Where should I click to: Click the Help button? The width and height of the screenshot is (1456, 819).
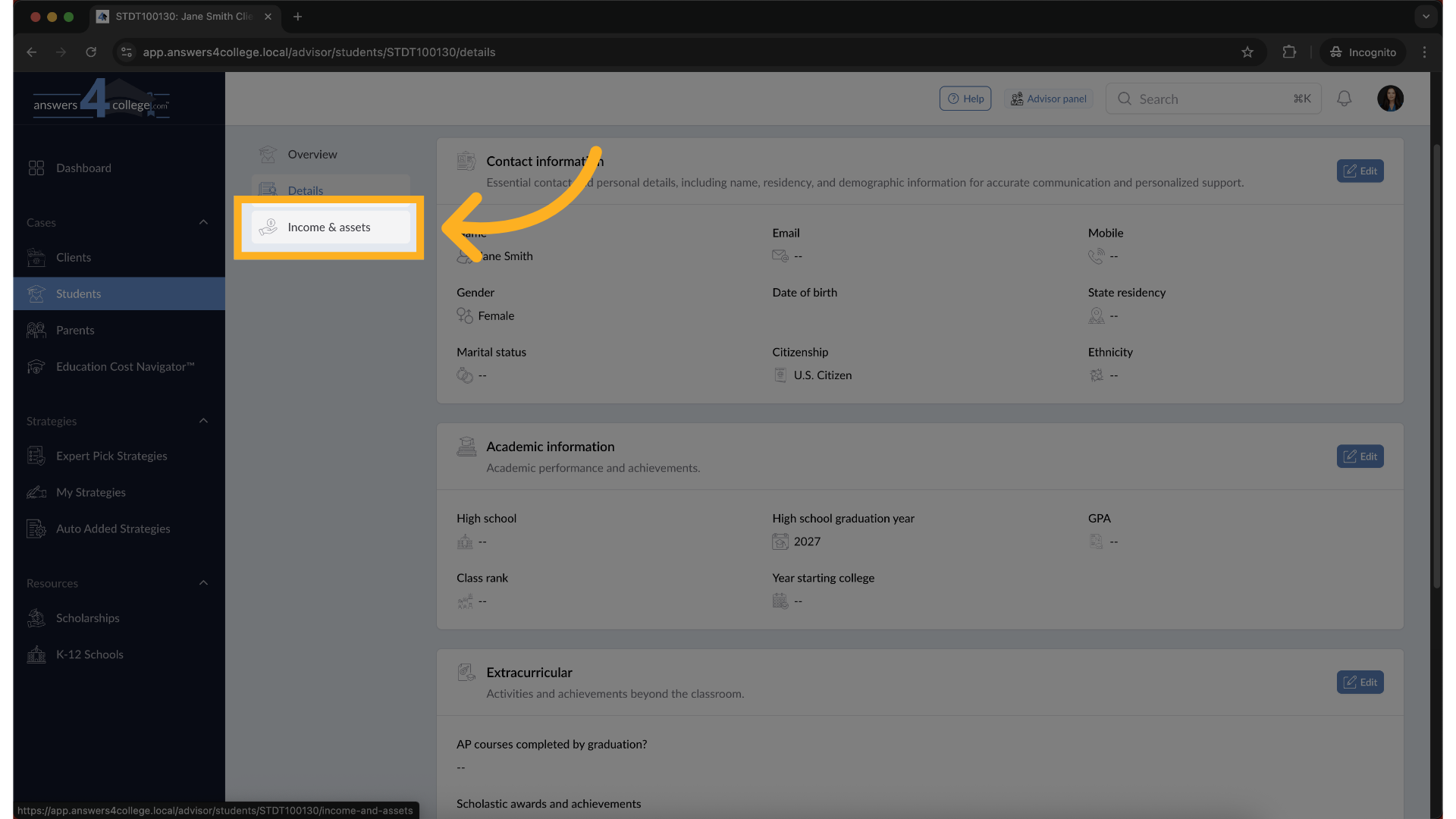(965, 99)
